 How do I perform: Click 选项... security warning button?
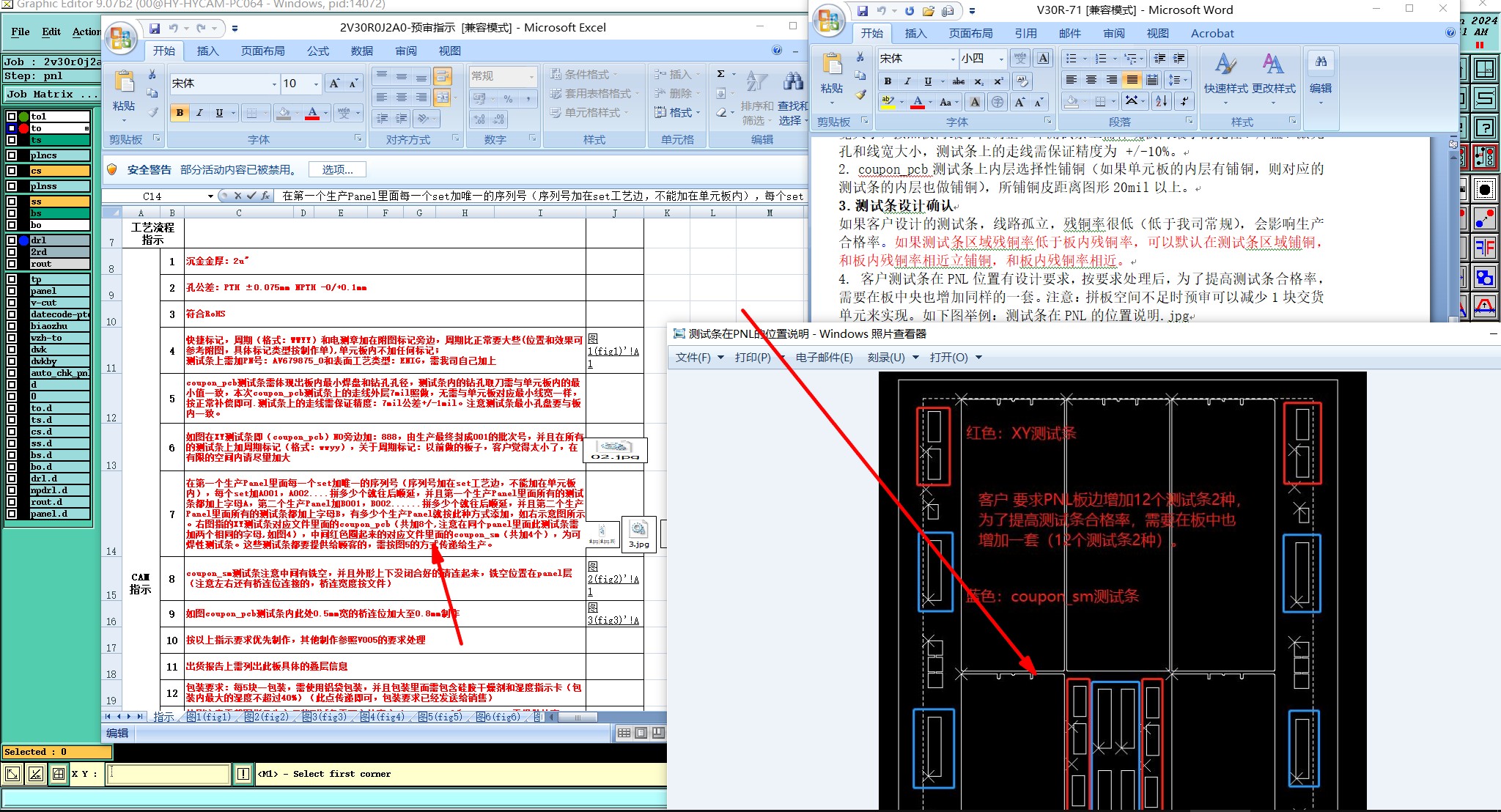pos(337,169)
